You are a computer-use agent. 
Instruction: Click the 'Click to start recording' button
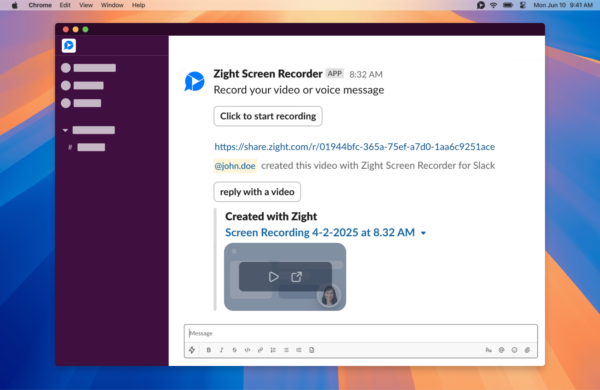(x=268, y=116)
